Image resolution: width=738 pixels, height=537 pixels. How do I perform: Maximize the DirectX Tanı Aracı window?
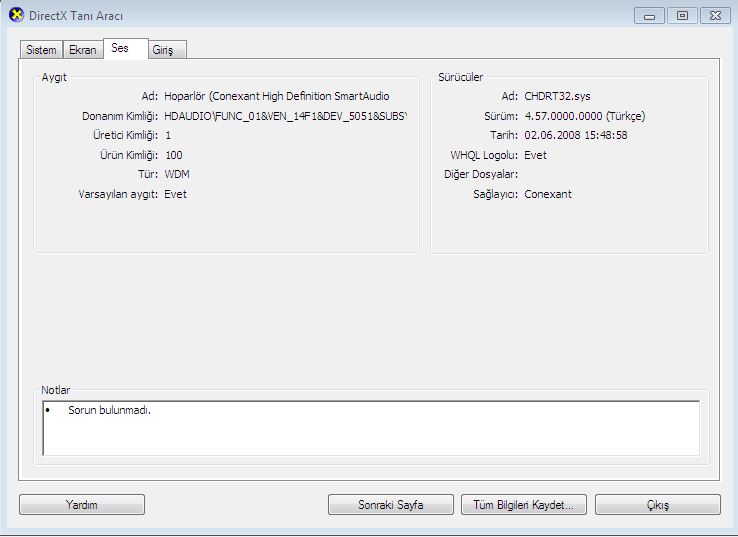tap(682, 16)
